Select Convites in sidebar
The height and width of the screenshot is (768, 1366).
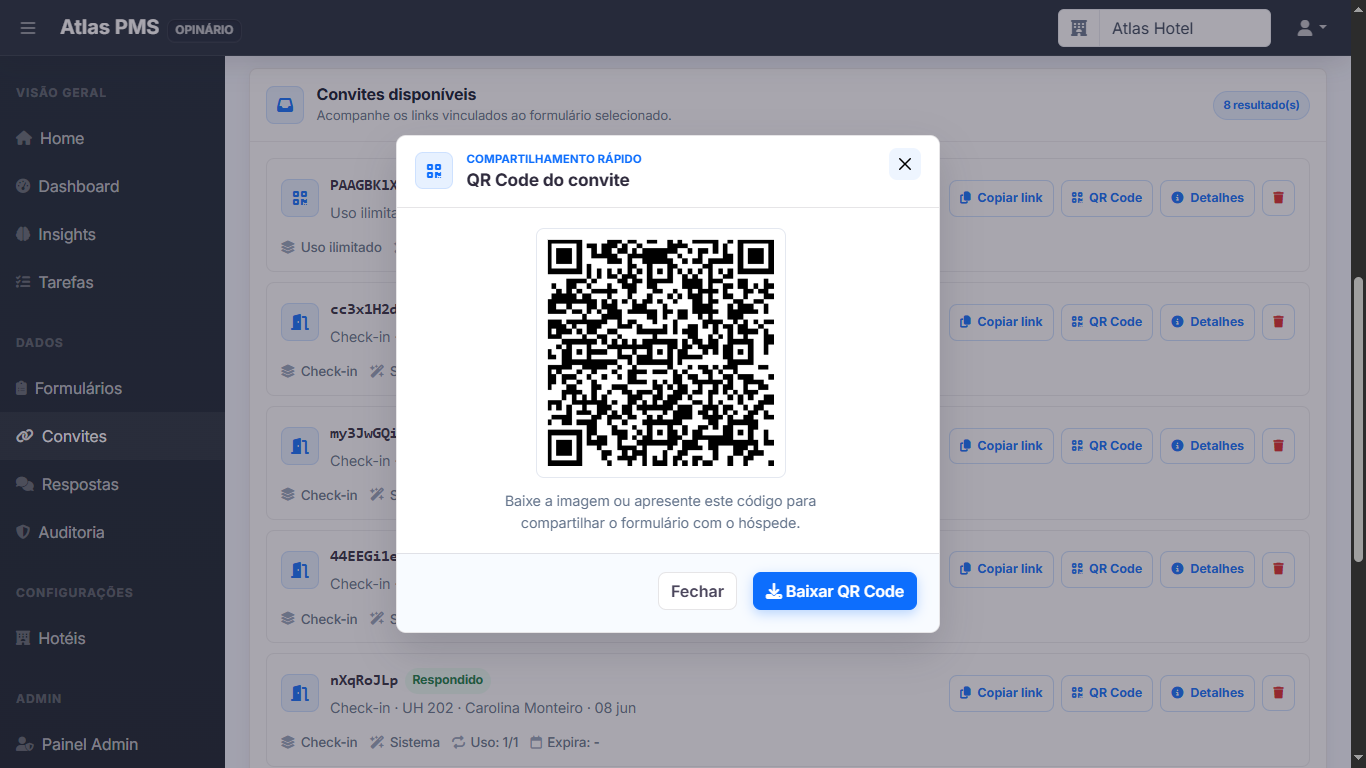point(112,436)
